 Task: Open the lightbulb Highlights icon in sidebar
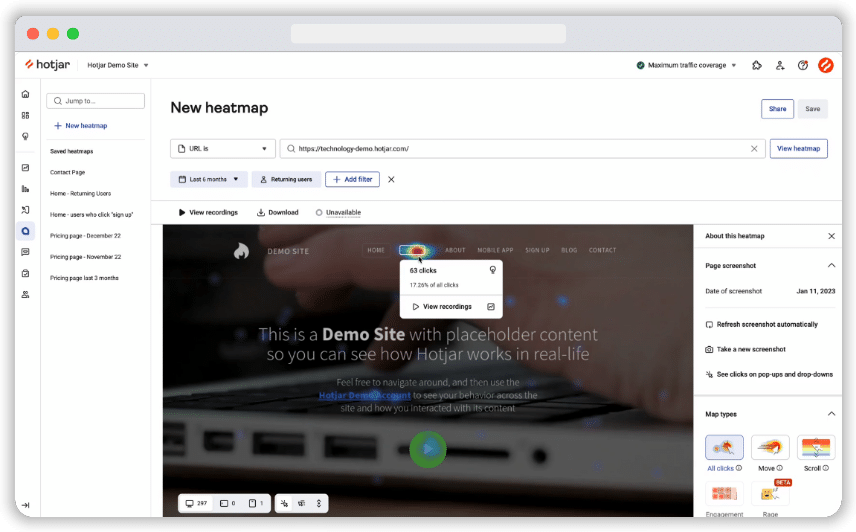(x=26, y=135)
